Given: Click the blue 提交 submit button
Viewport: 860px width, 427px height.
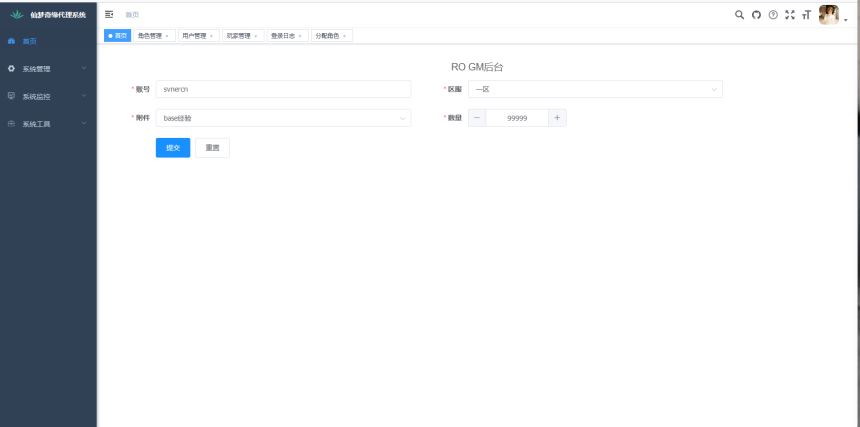Looking at the screenshot, I should tap(173, 148).
